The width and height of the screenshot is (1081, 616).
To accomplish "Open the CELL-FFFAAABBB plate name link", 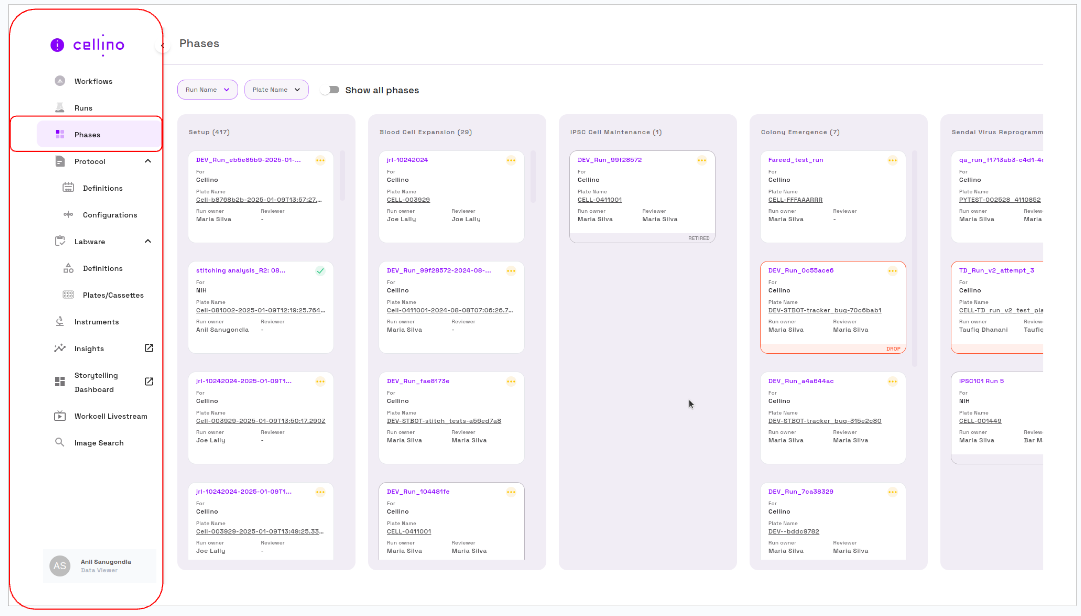I will pos(795,200).
